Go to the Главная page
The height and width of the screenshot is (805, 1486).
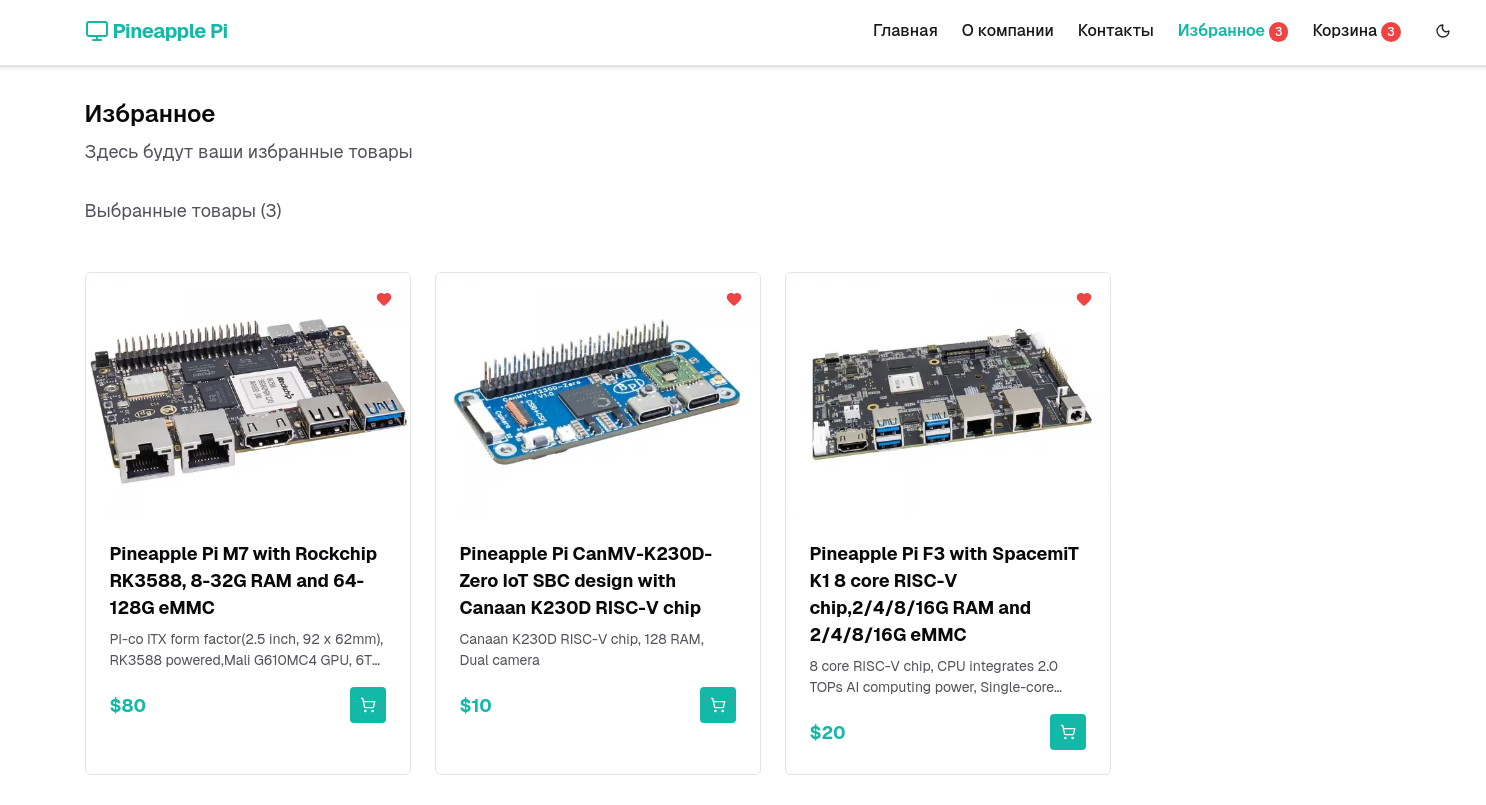[x=905, y=31]
